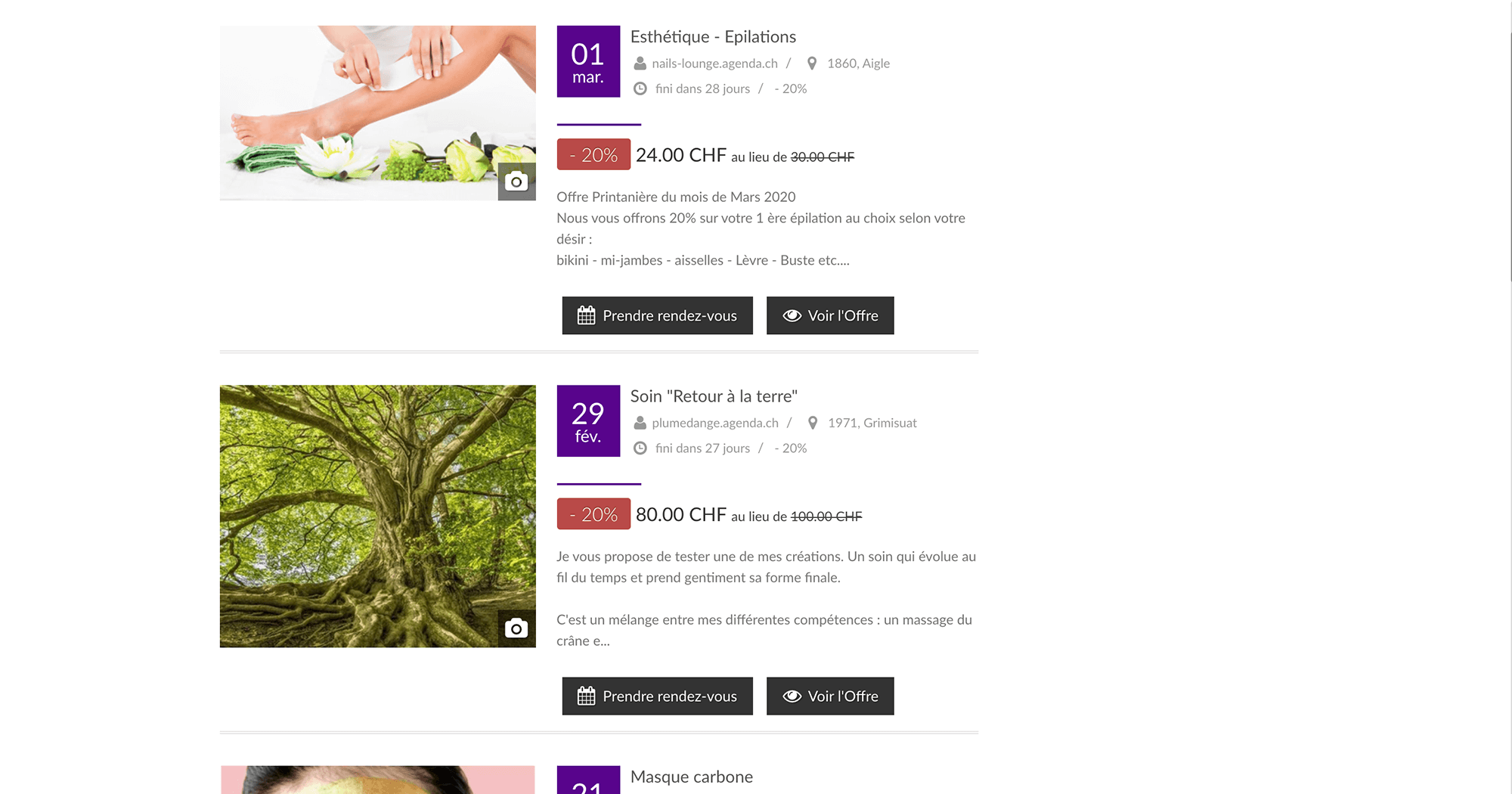Open camera icon on epilation photo
The width and height of the screenshot is (1512, 794).
click(516, 181)
